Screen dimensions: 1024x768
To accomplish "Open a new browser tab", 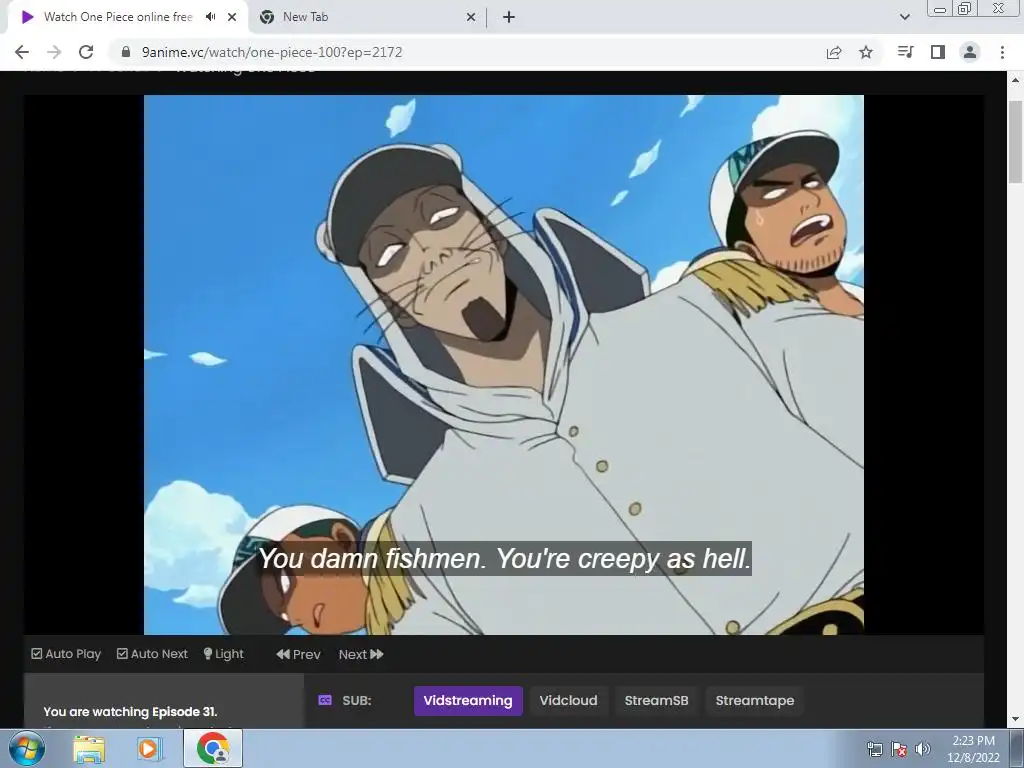I will (509, 17).
